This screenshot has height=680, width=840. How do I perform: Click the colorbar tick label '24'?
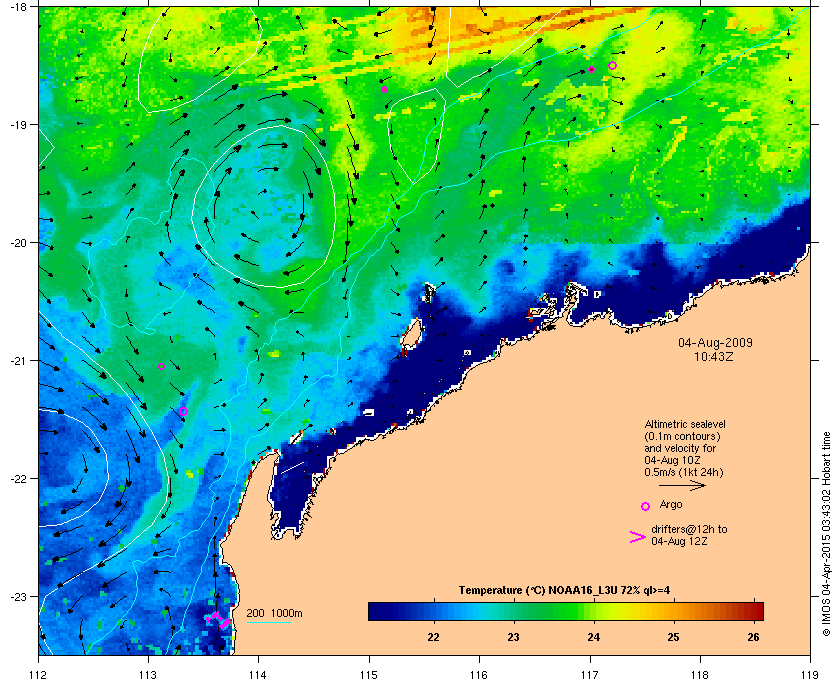tap(594, 637)
